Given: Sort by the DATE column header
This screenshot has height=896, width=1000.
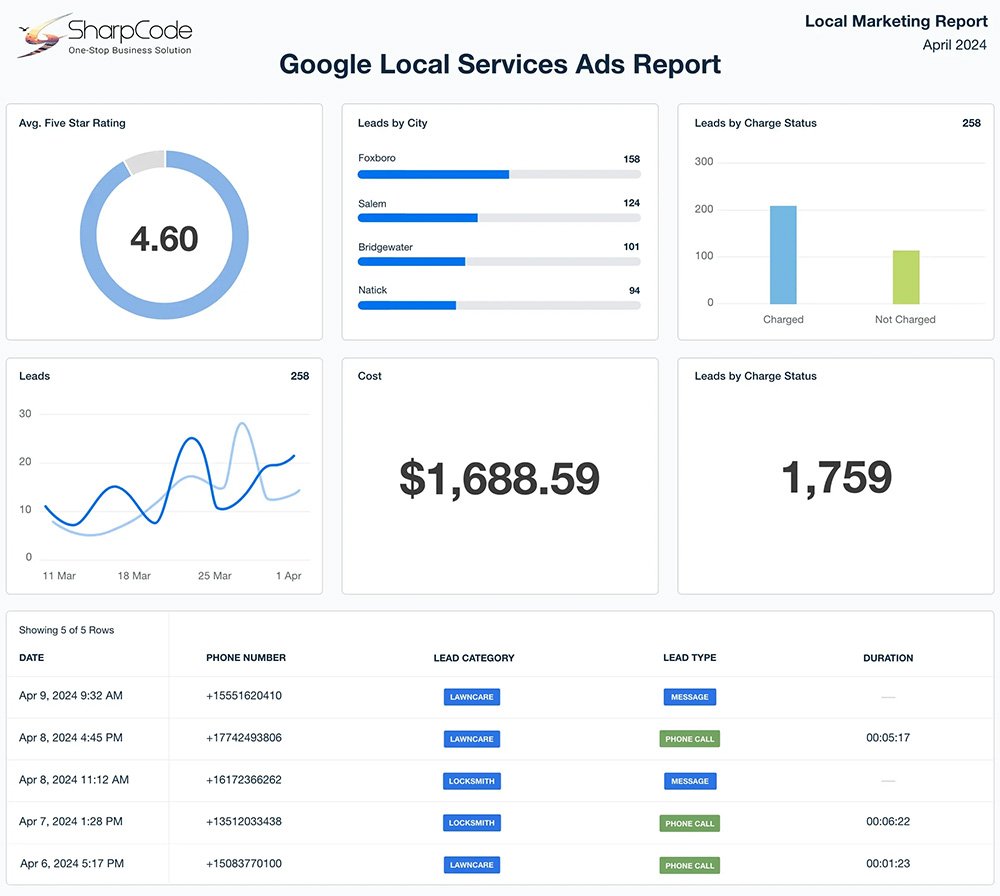Looking at the screenshot, I should [32, 658].
